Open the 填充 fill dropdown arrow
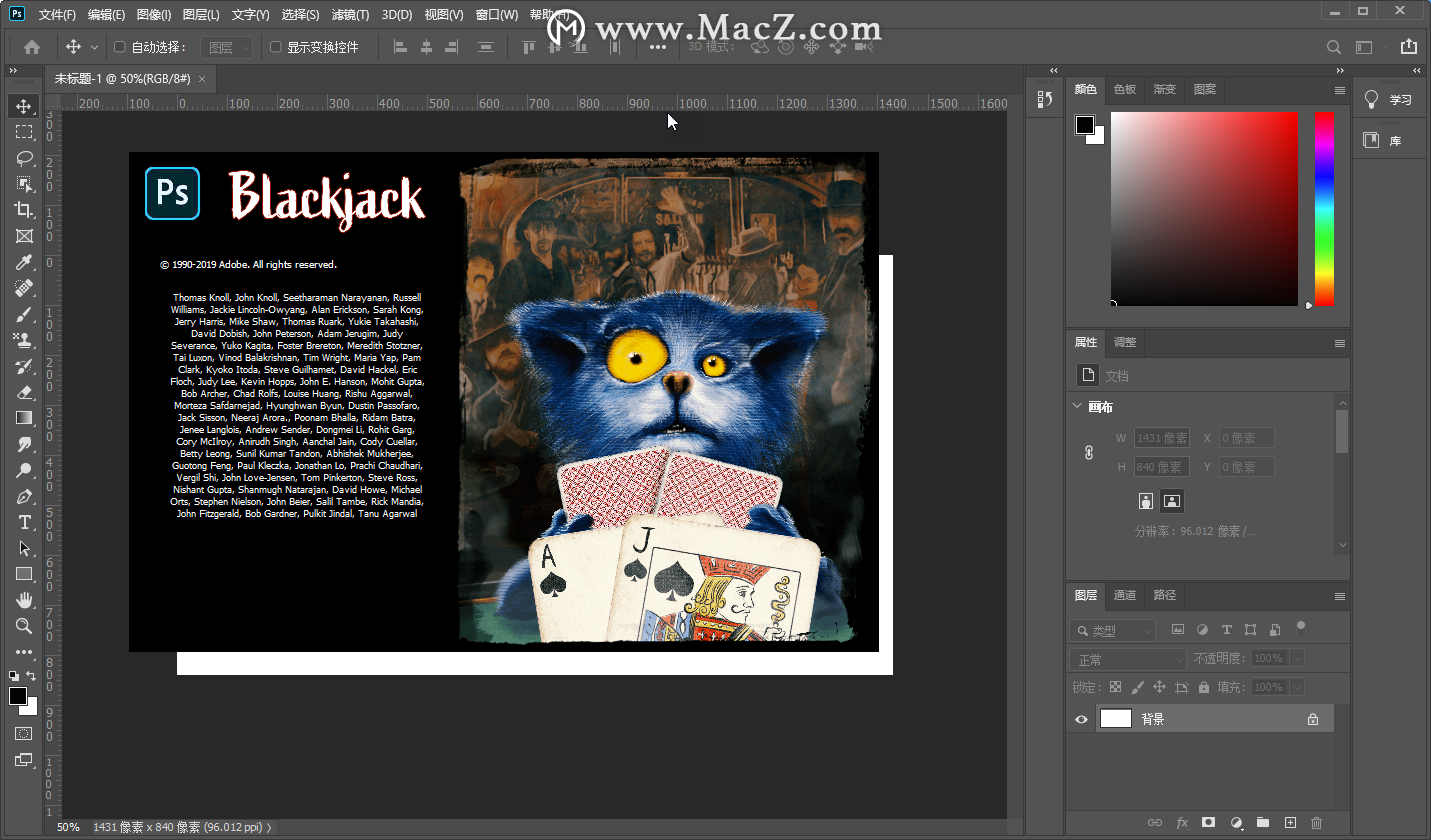This screenshot has width=1431, height=840. coord(1297,687)
